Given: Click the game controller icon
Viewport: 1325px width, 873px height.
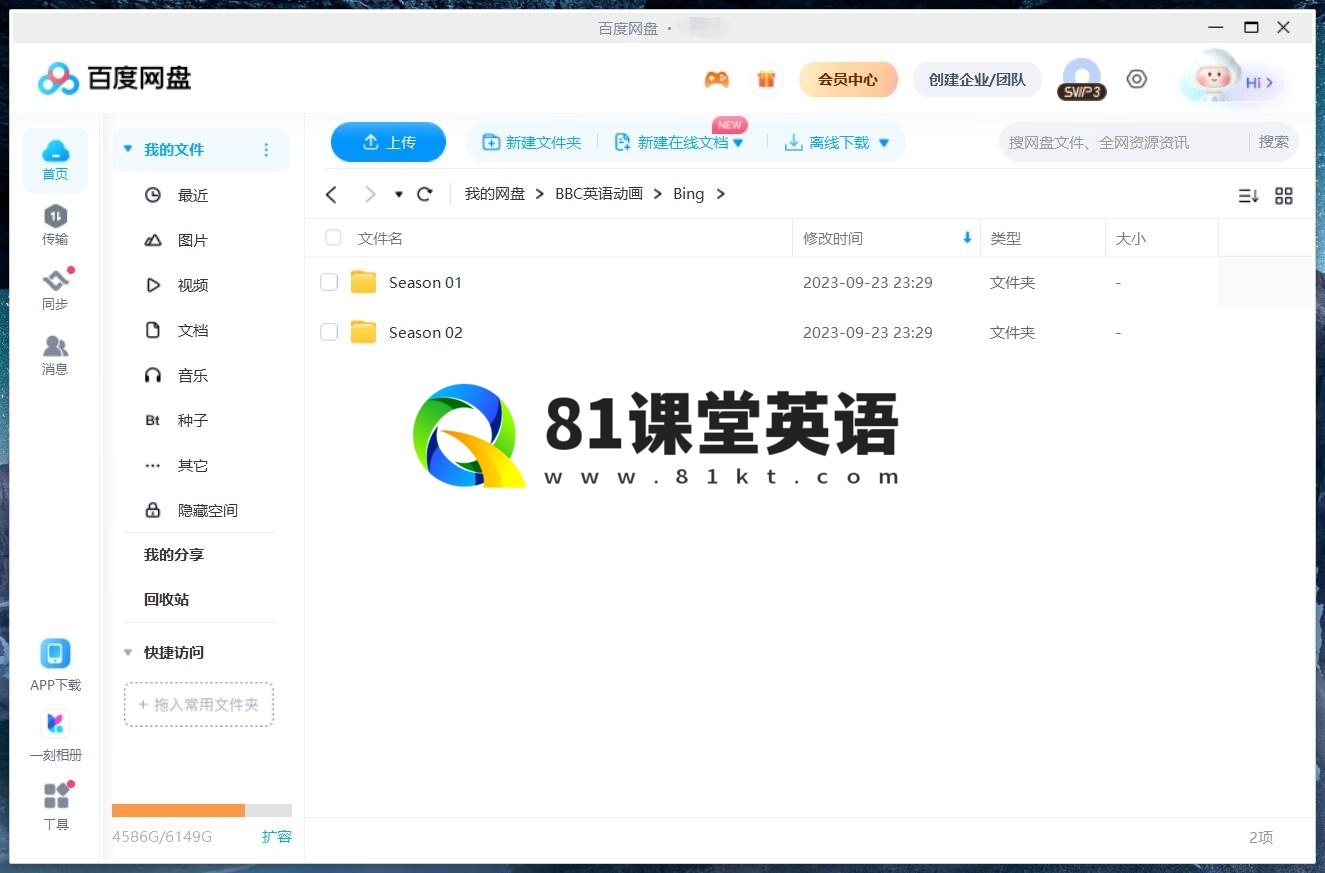Looking at the screenshot, I should [x=716, y=79].
